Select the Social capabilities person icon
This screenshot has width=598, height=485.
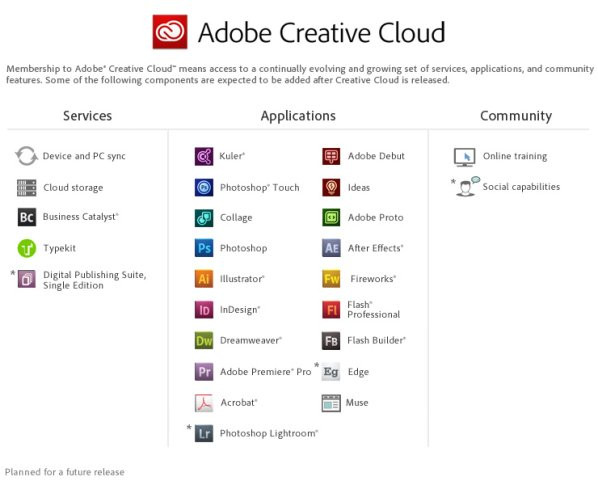467,186
